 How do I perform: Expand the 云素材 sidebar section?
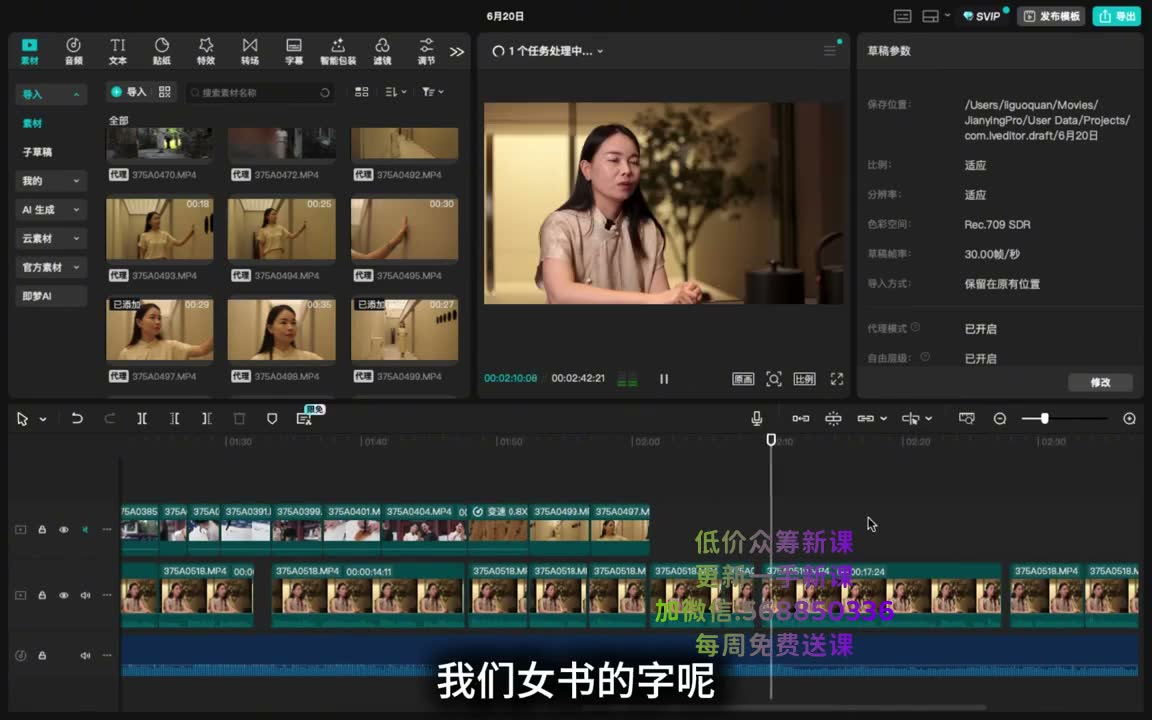[76, 238]
